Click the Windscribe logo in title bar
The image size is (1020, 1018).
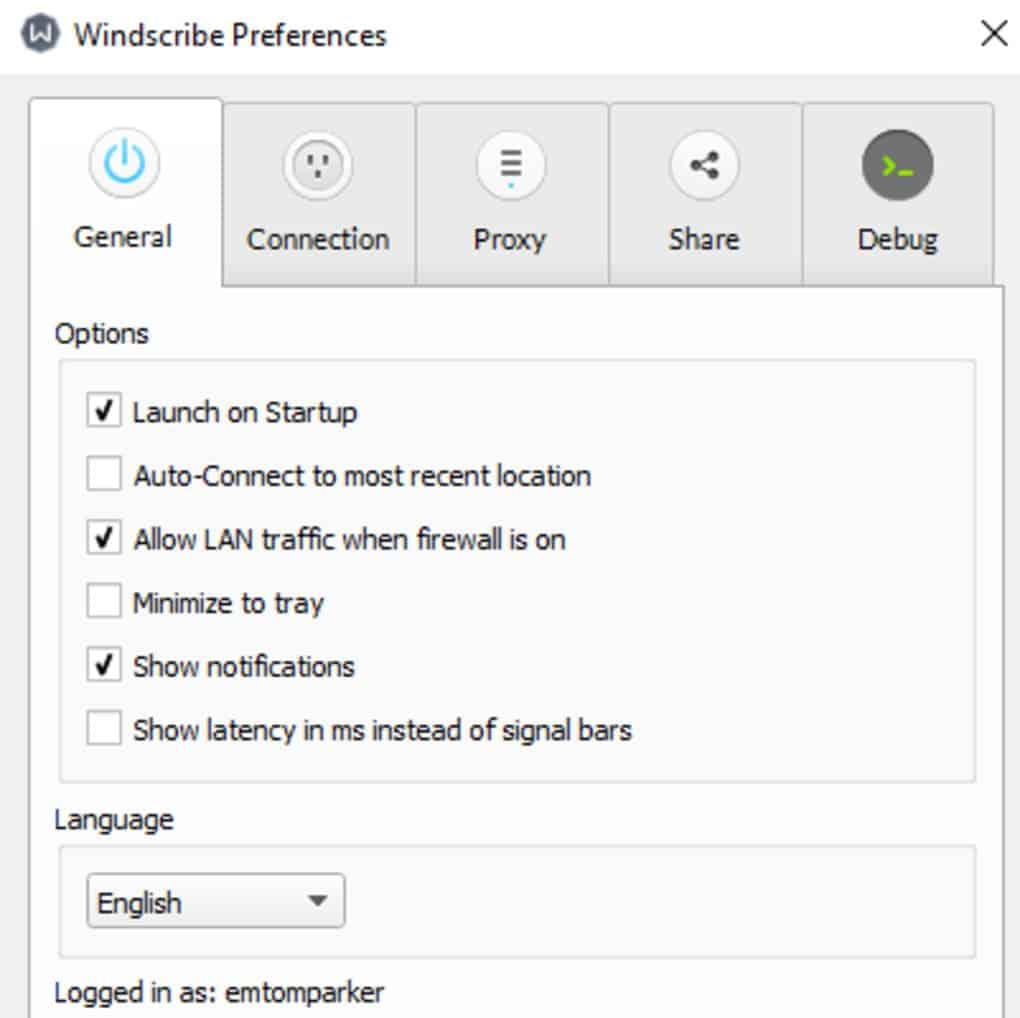40,34
